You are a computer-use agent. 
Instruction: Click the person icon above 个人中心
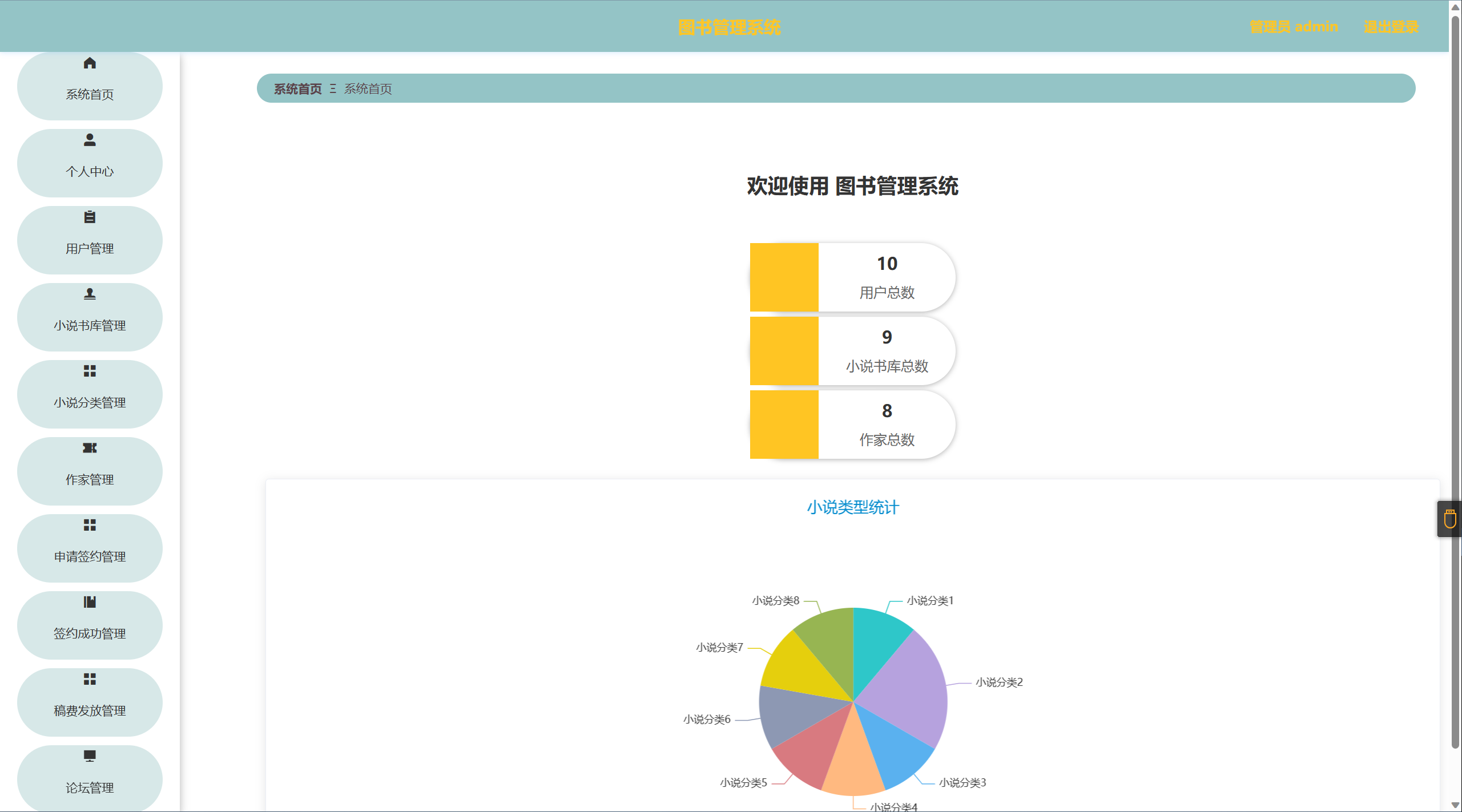(90, 140)
